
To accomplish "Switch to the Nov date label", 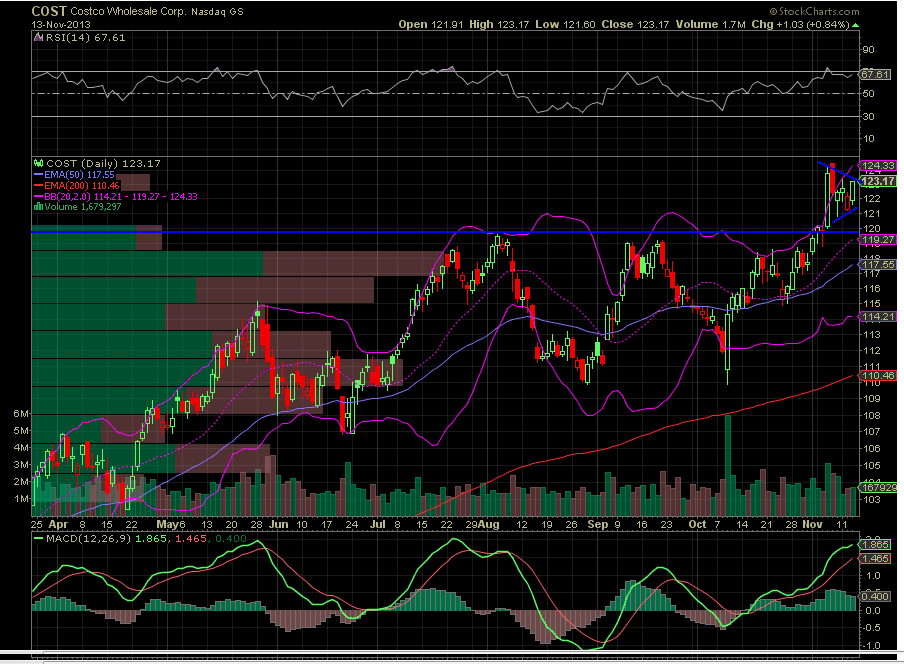I will pyautogui.click(x=812, y=523).
